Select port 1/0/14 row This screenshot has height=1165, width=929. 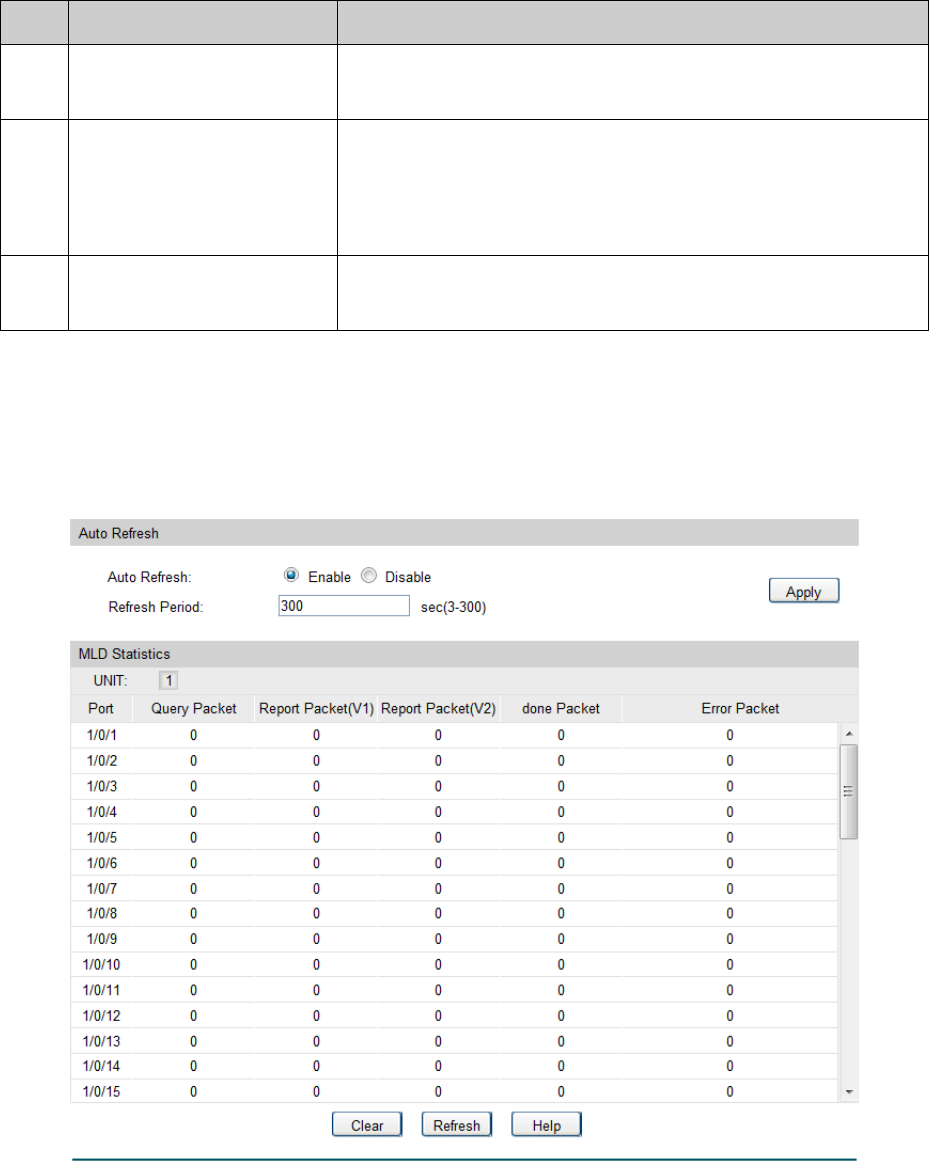click(x=455, y=1066)
